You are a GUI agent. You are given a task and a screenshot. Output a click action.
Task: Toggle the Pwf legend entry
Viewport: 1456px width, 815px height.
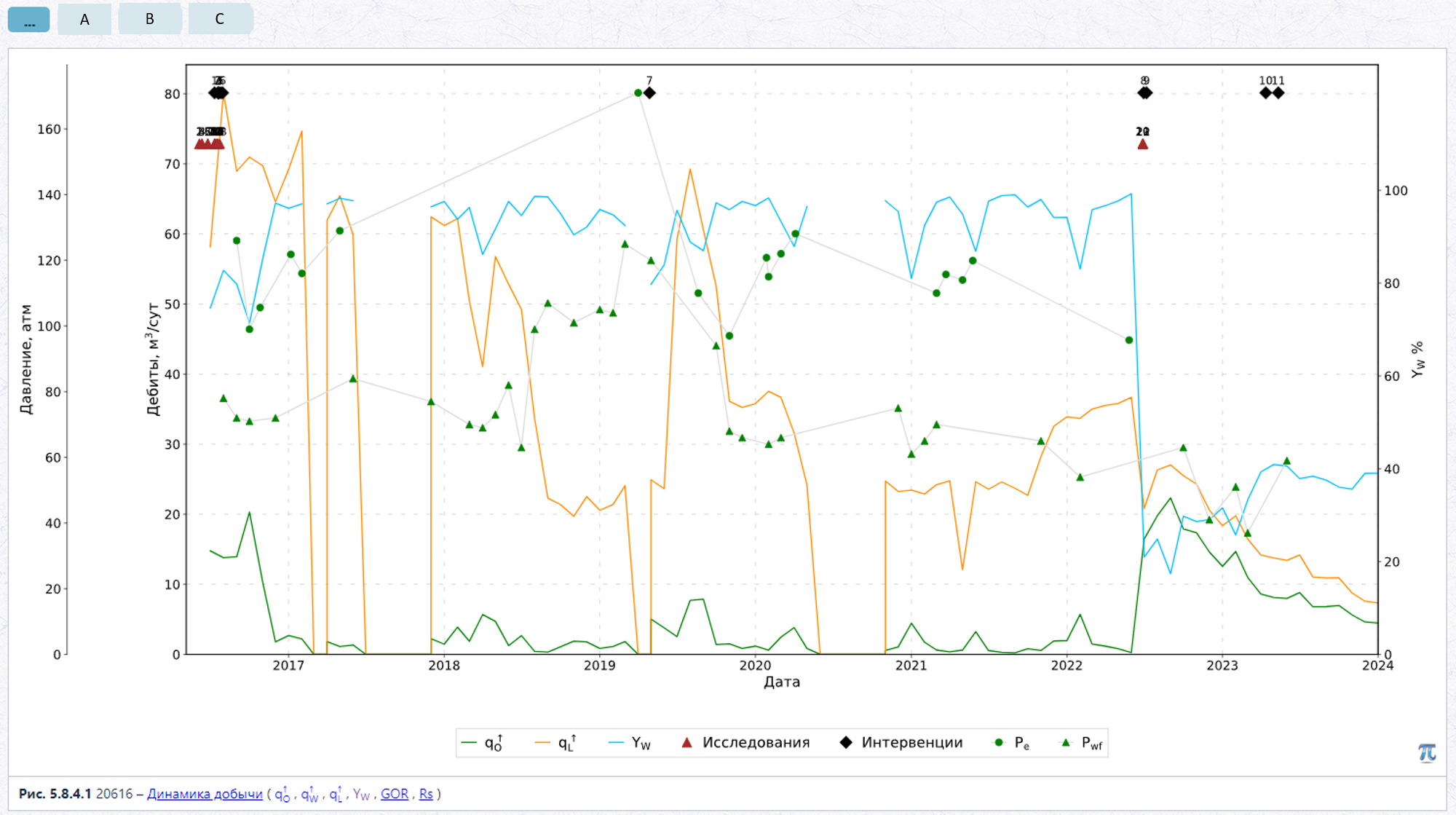(1081, 743)
